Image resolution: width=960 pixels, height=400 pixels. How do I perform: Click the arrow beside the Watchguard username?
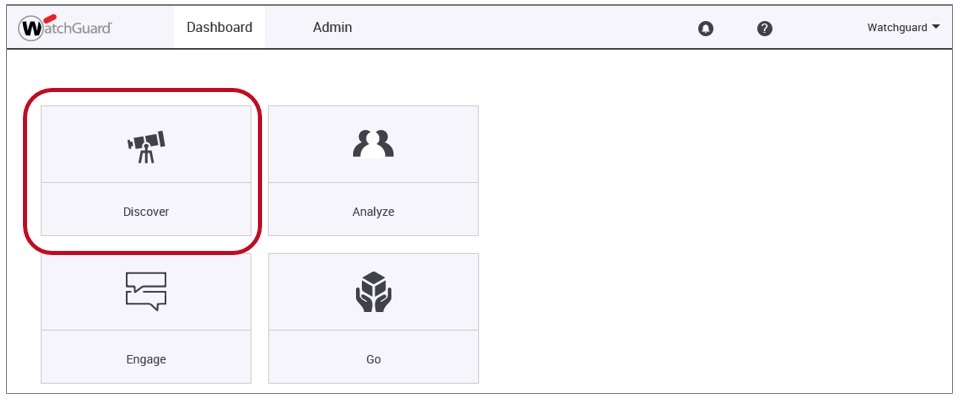[x=936, y=27]
